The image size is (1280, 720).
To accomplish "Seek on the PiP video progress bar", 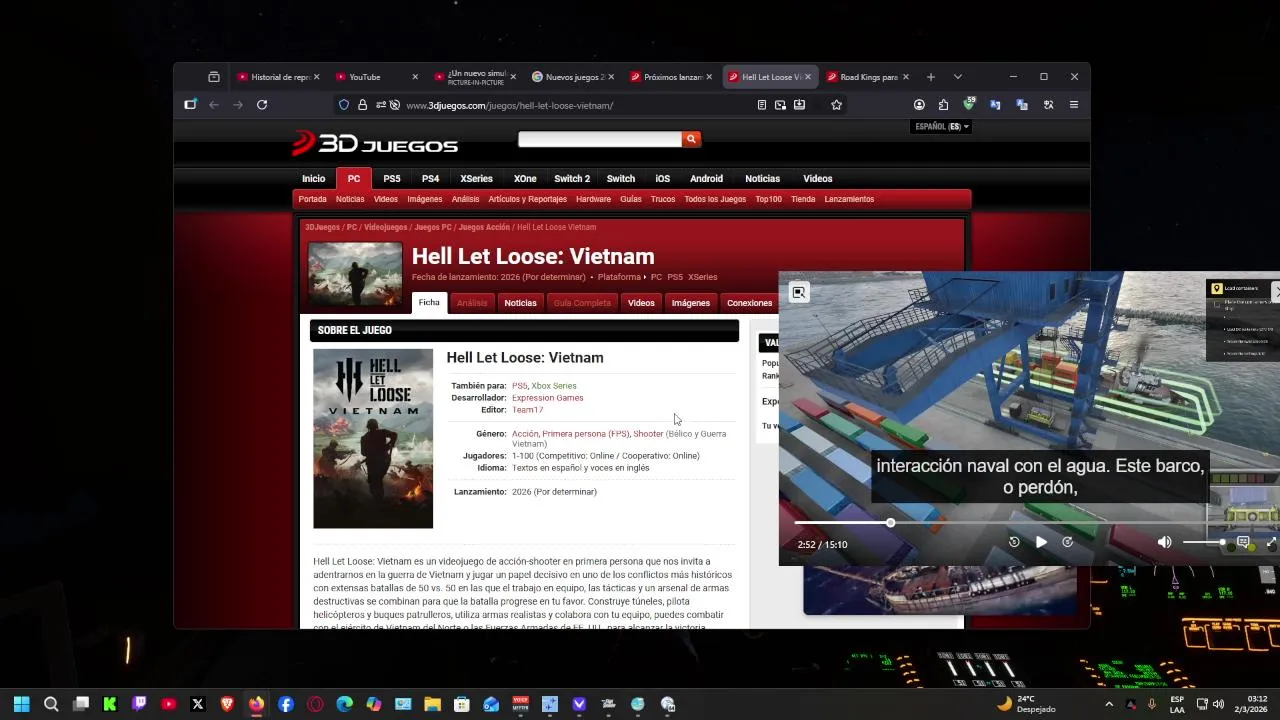I will click(1000, 523).
